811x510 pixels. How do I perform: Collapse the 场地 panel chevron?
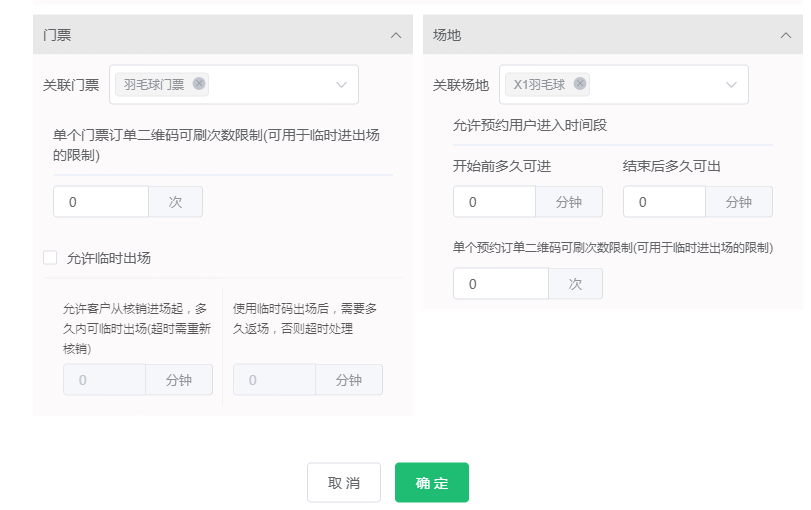[785, 35]
